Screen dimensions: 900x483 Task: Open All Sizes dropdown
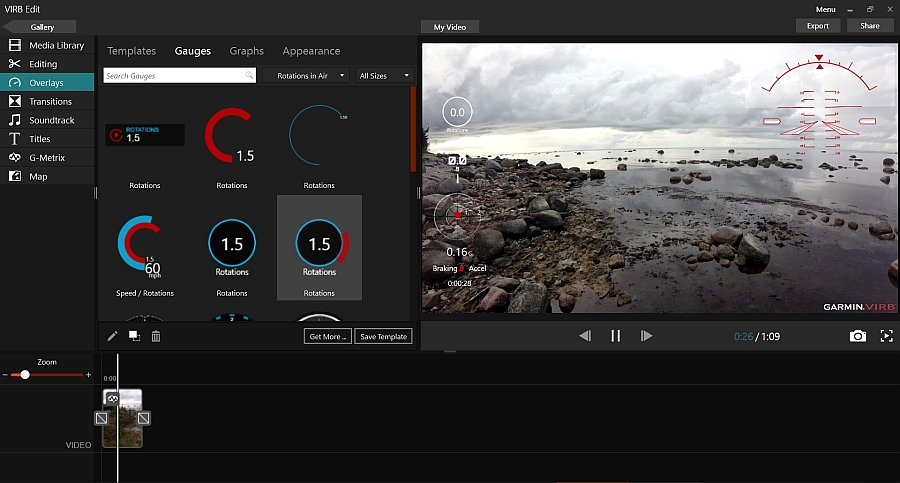384,75
